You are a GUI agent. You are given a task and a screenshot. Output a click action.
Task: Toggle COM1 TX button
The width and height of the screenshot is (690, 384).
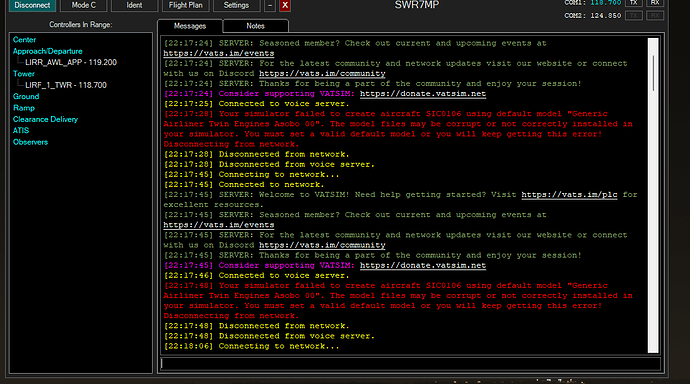[x=634, y=3]
